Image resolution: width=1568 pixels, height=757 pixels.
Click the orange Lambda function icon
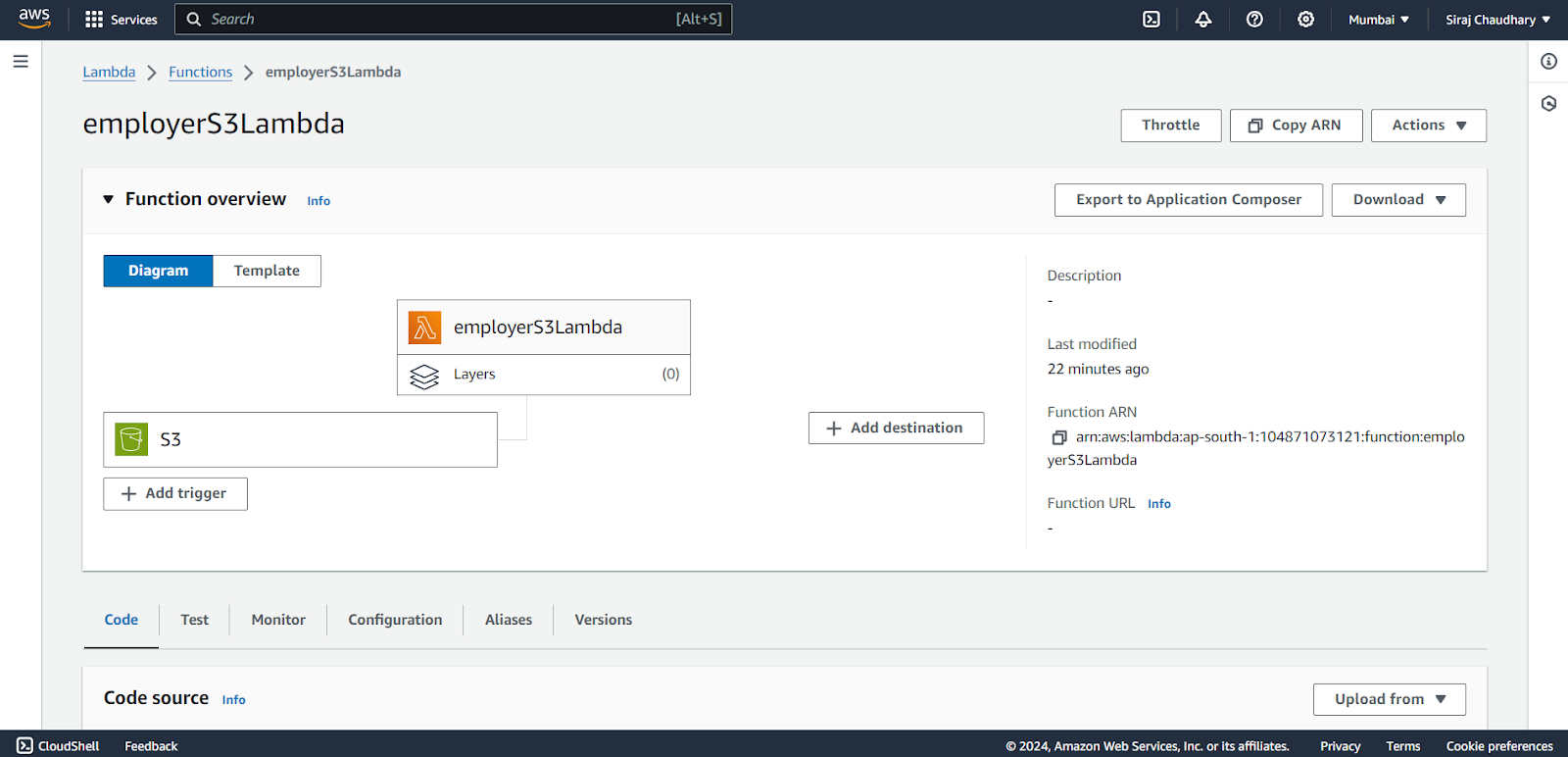424,328
